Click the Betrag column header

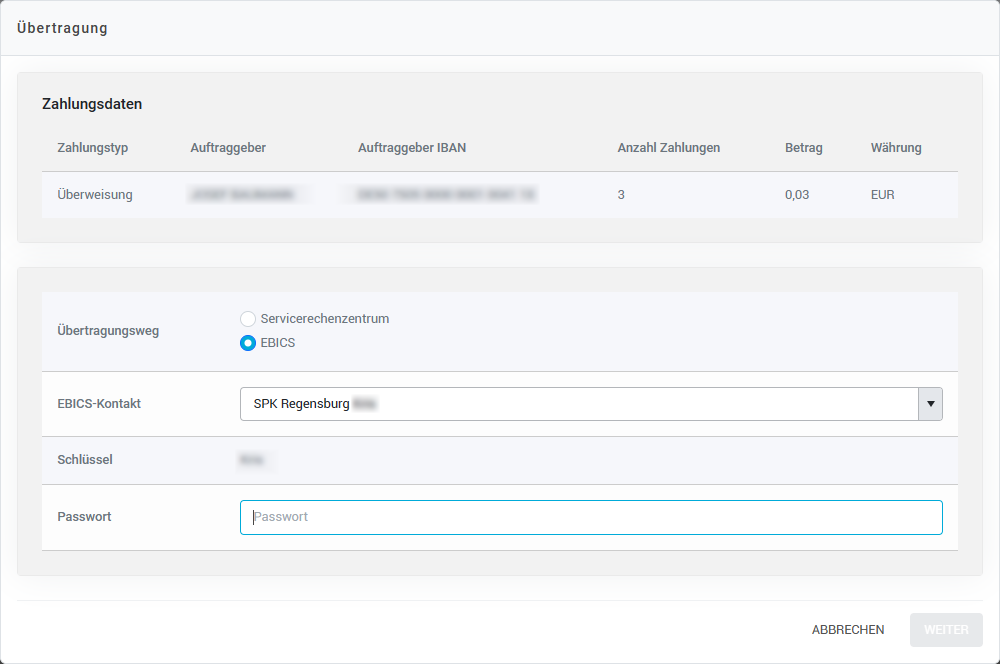click(x=803, y=148)
